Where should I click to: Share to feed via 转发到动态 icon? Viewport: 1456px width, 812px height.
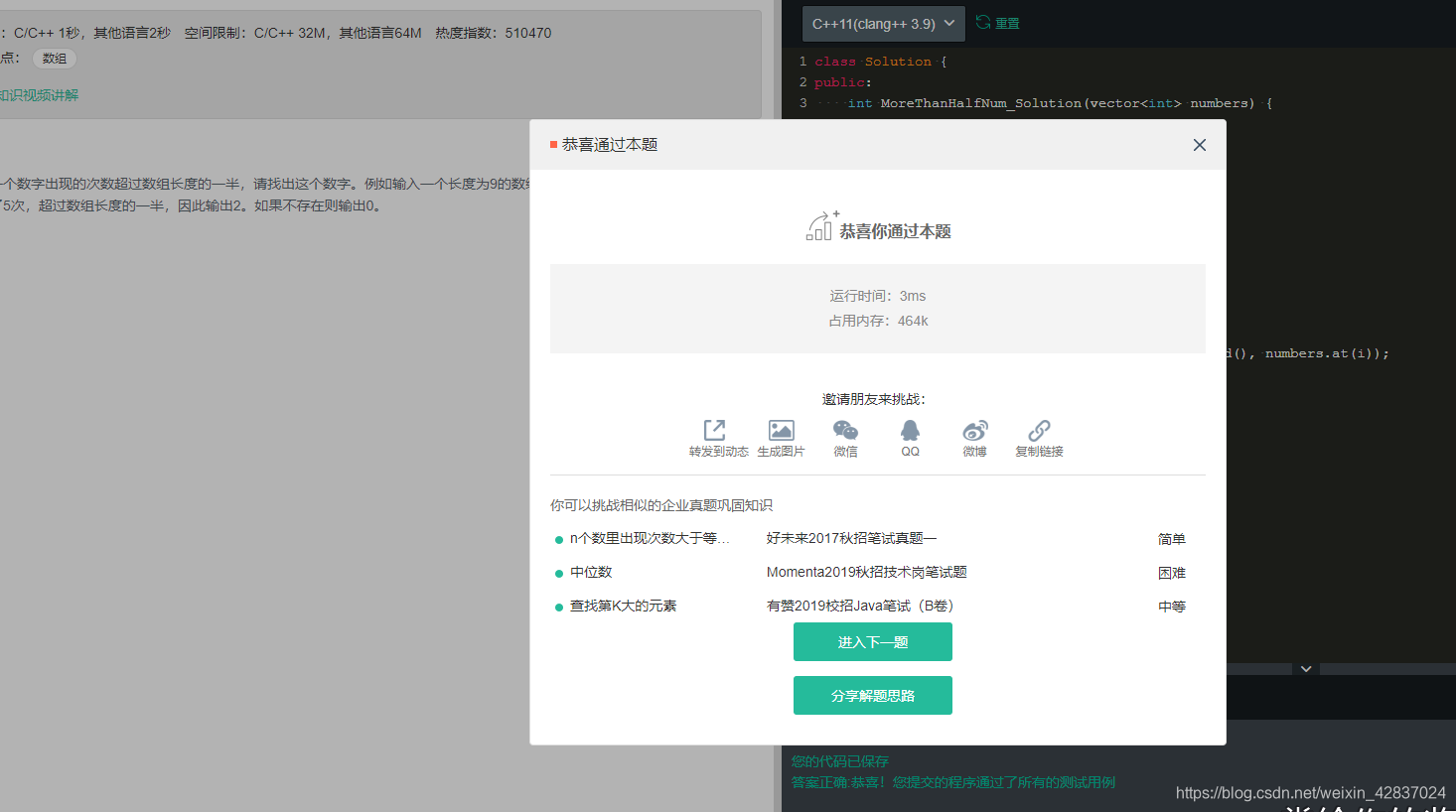(x=715, y=430)
